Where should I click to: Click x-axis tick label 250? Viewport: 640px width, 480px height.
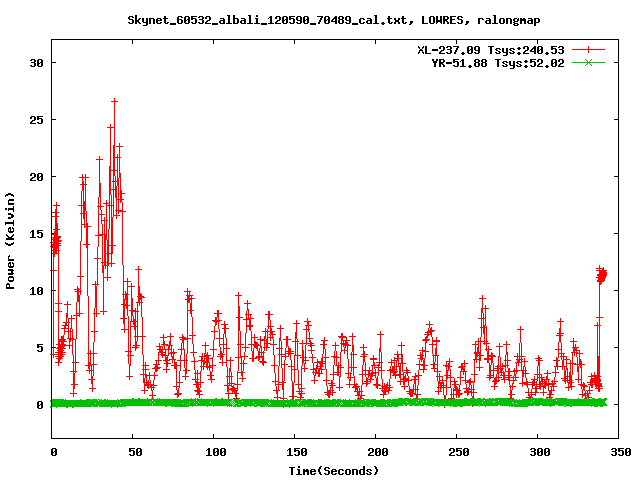tap(458, 452)
